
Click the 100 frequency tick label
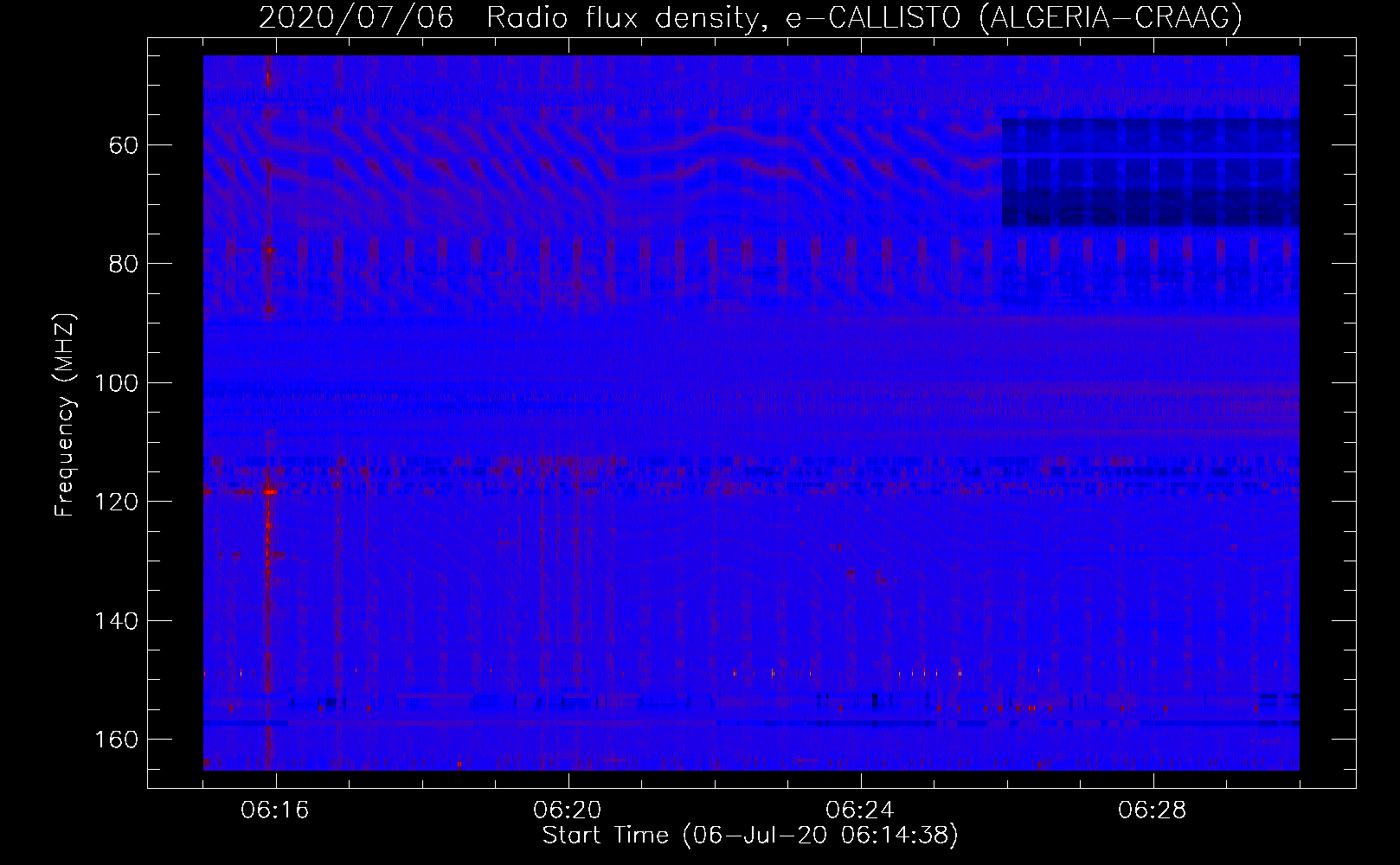tap(115, 382)
